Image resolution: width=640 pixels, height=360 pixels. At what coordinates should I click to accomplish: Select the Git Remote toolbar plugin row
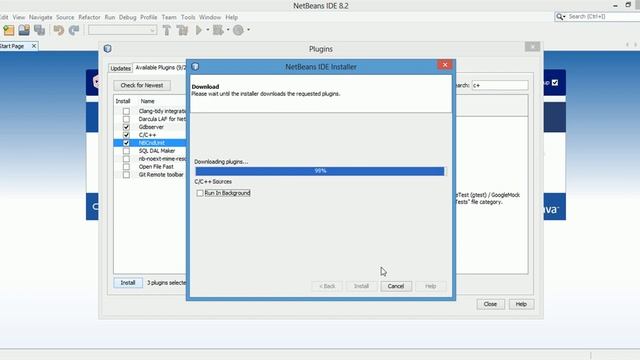pyautogui.click(x=150, y=175)
